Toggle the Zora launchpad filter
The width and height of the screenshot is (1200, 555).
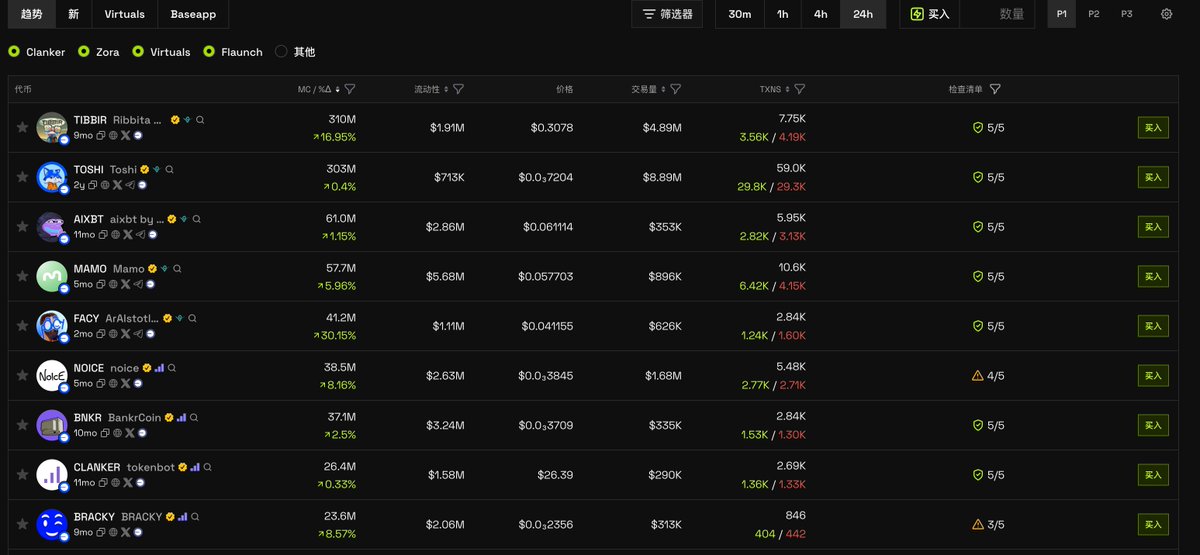[x=83, y=52]
